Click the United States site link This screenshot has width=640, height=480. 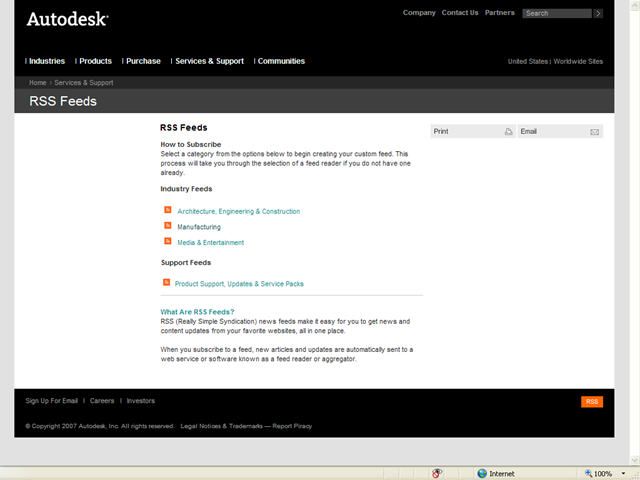(x=528, y=62)
